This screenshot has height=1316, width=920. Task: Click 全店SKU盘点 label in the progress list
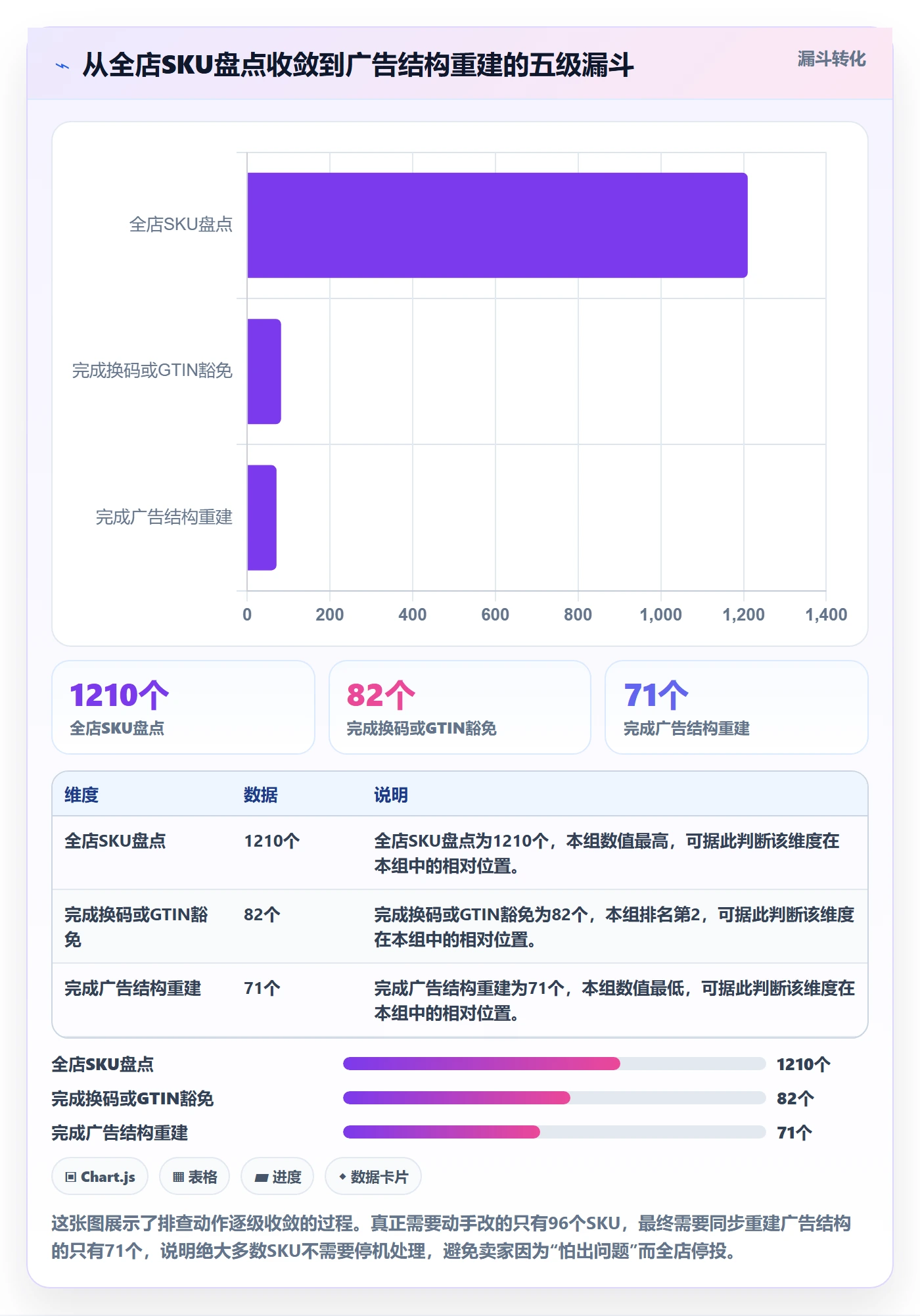click(x=103, y=1064)
